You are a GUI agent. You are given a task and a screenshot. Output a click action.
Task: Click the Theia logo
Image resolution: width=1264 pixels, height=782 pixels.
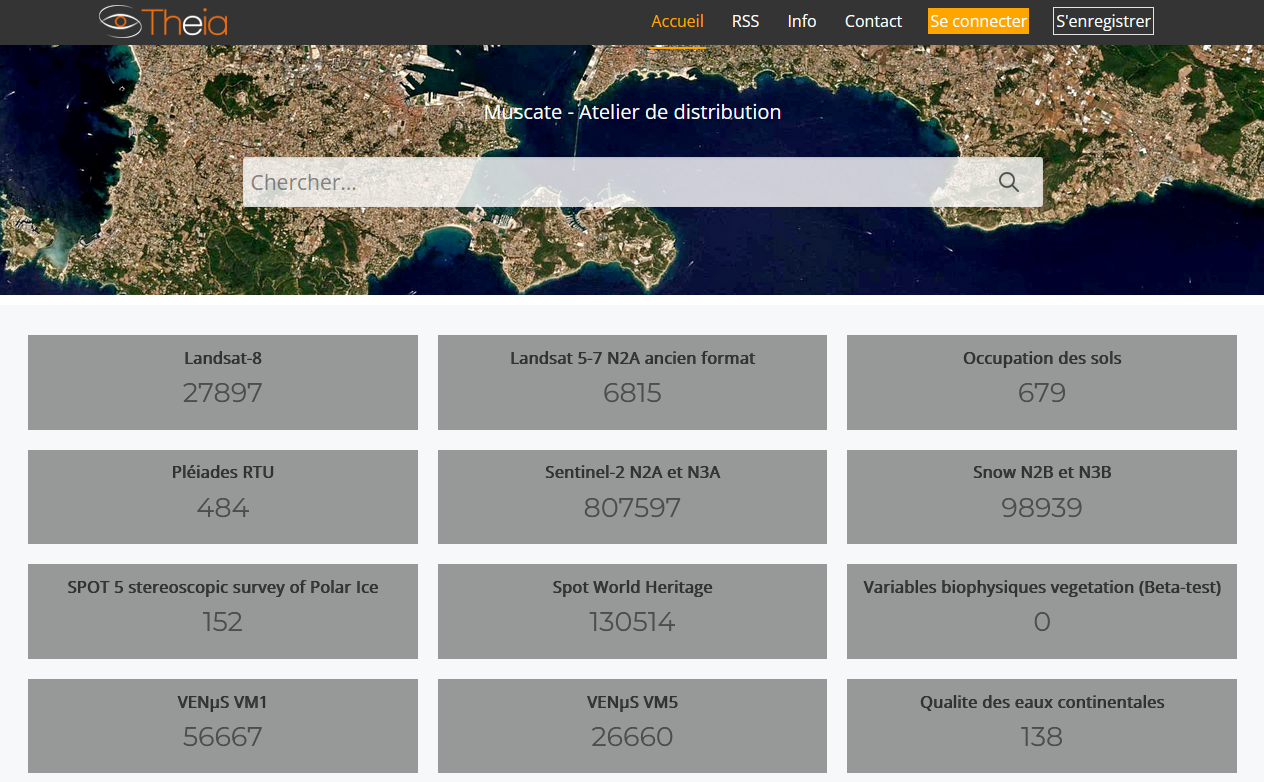click(164, 21)
